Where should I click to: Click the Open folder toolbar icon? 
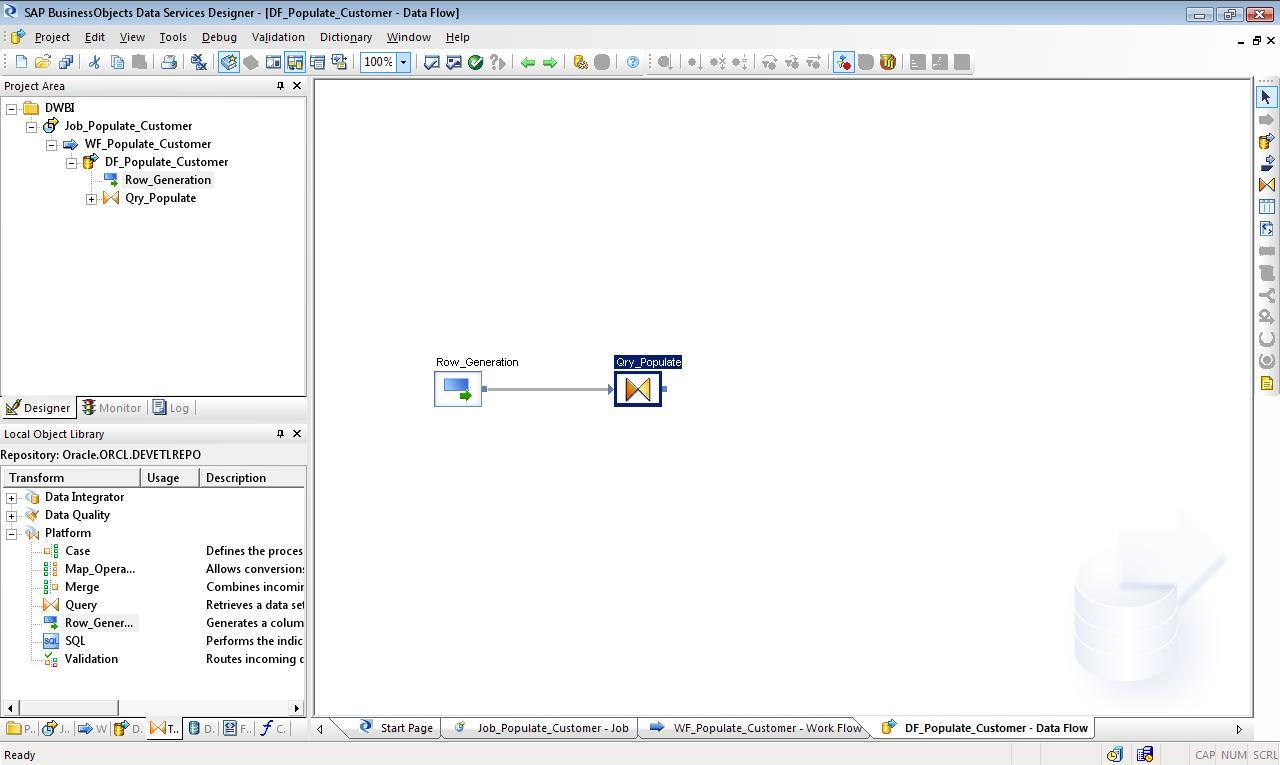point(43,62)
